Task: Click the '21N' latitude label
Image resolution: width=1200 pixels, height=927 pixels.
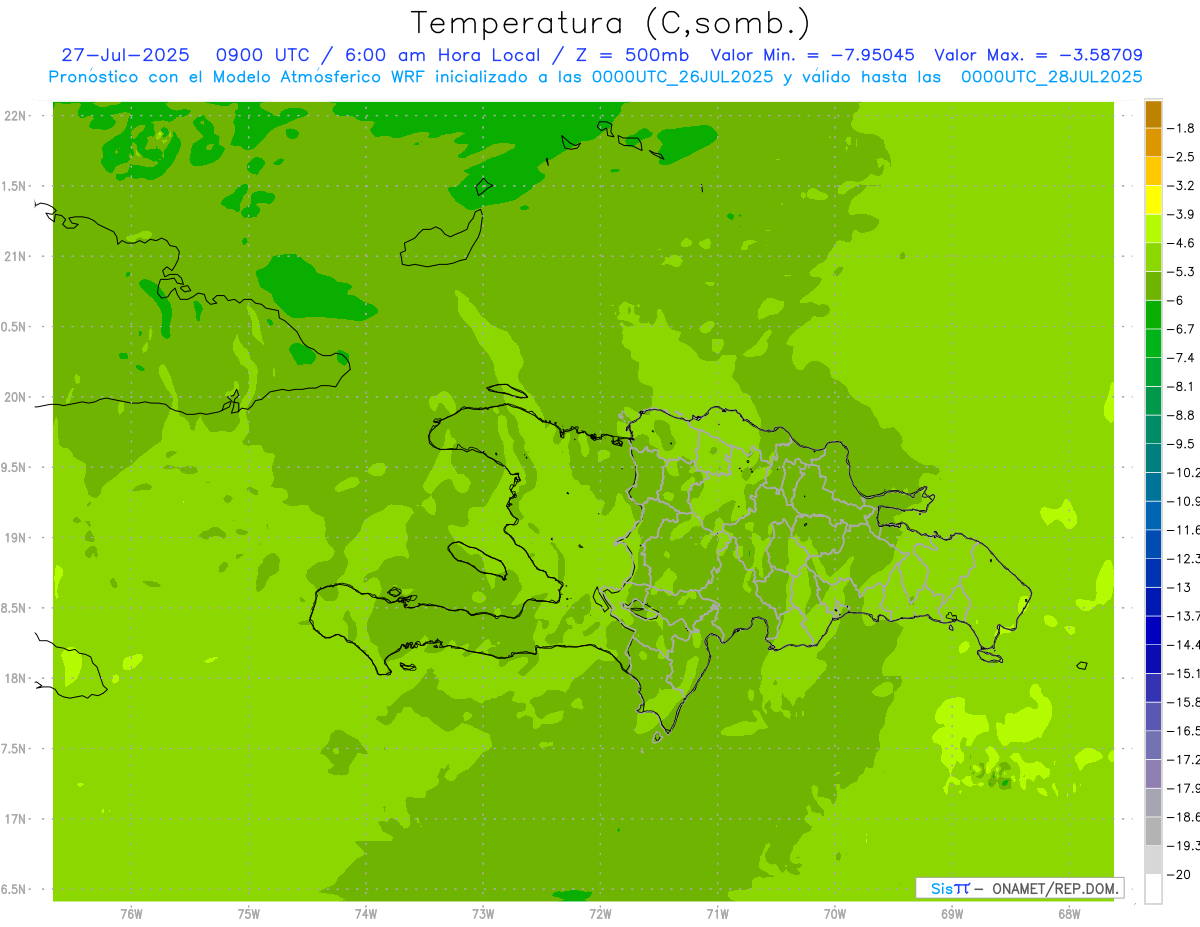Action: 16,257
